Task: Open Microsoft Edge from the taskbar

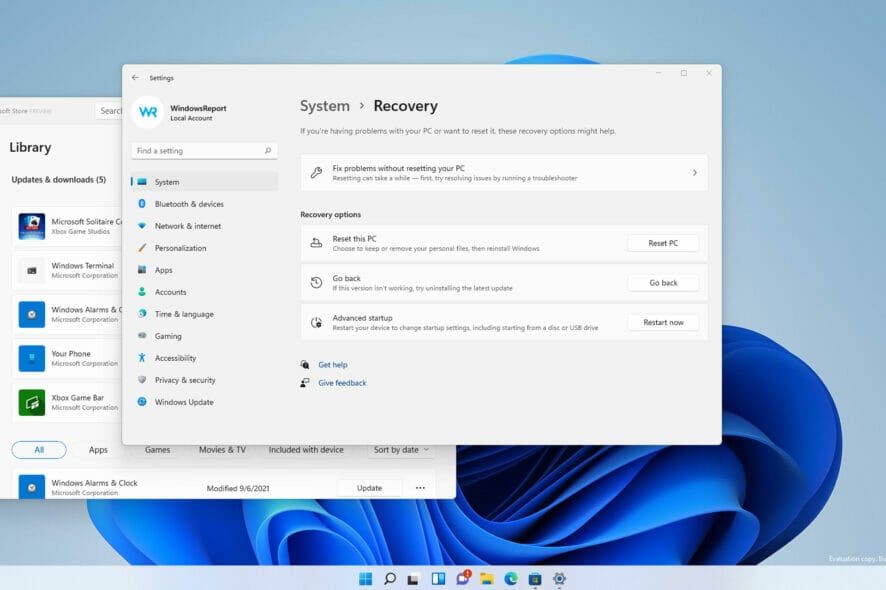Action: [x=511, y=579]
